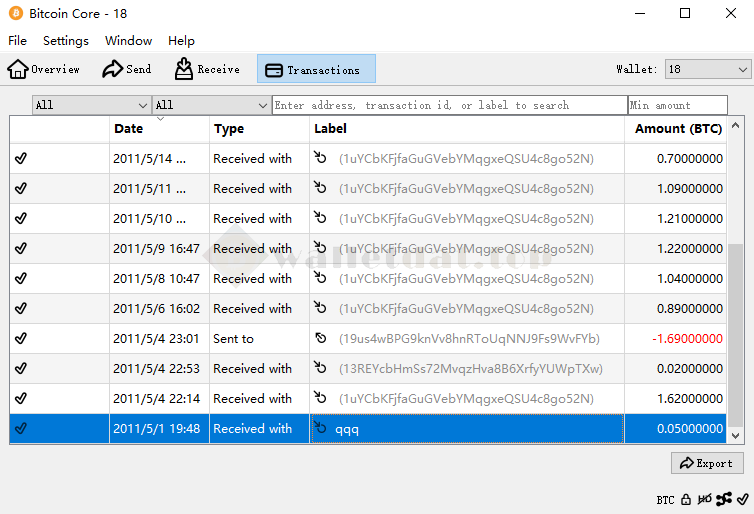Click the sync status checkmark icon

[x=742, y=499]
